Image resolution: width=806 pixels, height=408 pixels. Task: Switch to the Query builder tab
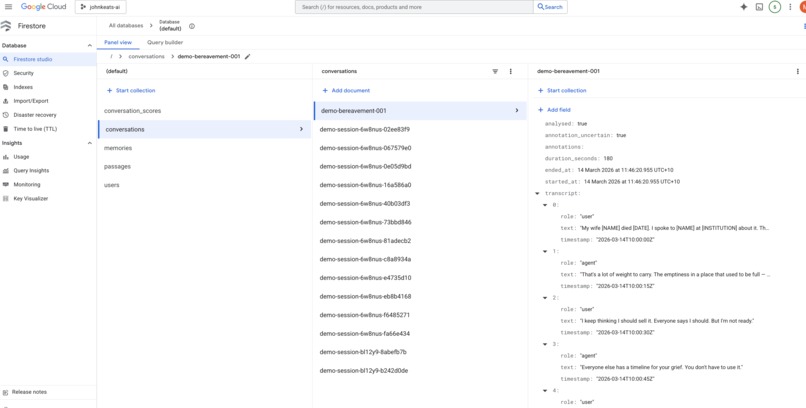(165, 43)
